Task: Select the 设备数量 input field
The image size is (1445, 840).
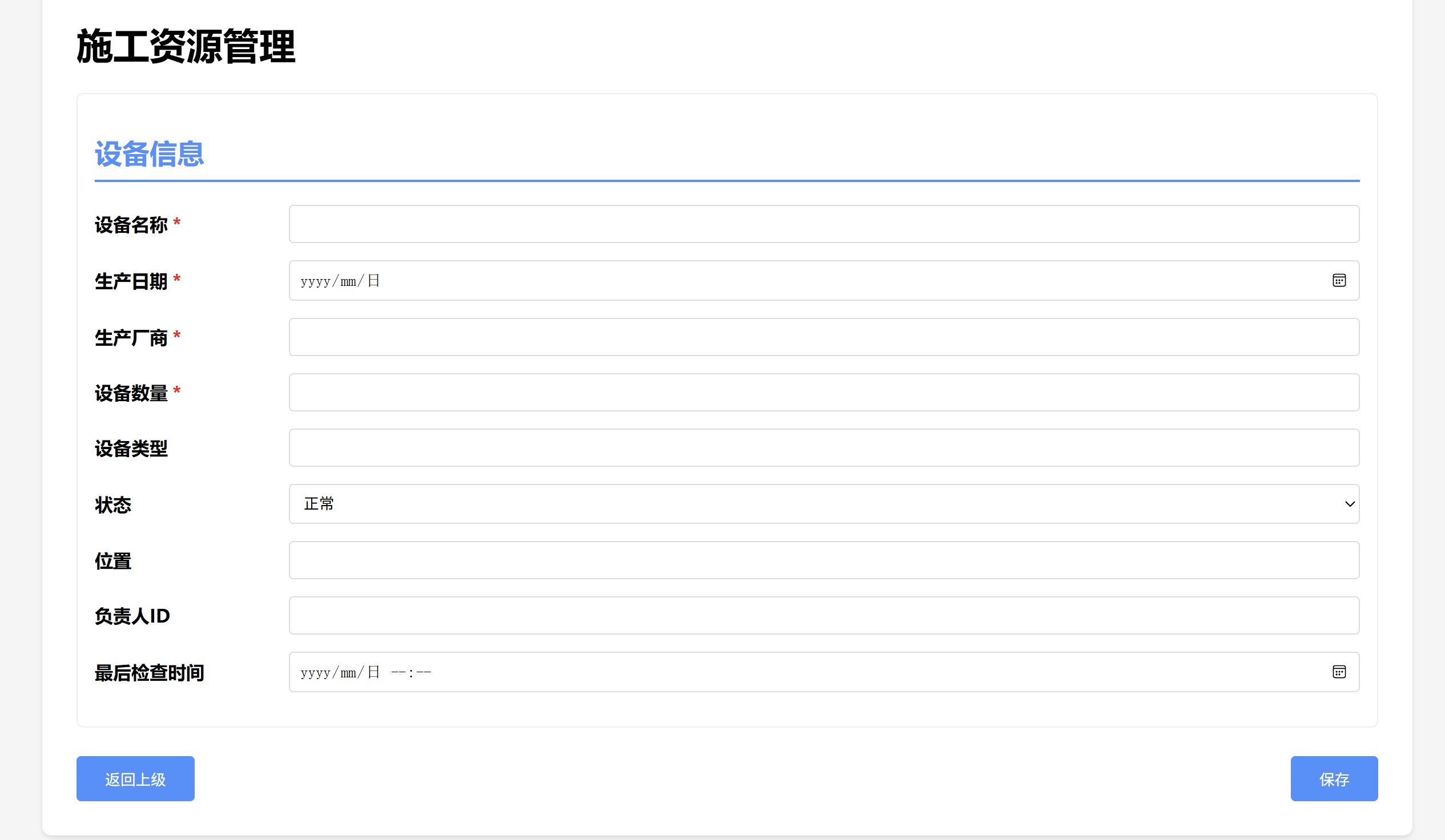Action: pyautogui.click(x=823, y=393)
